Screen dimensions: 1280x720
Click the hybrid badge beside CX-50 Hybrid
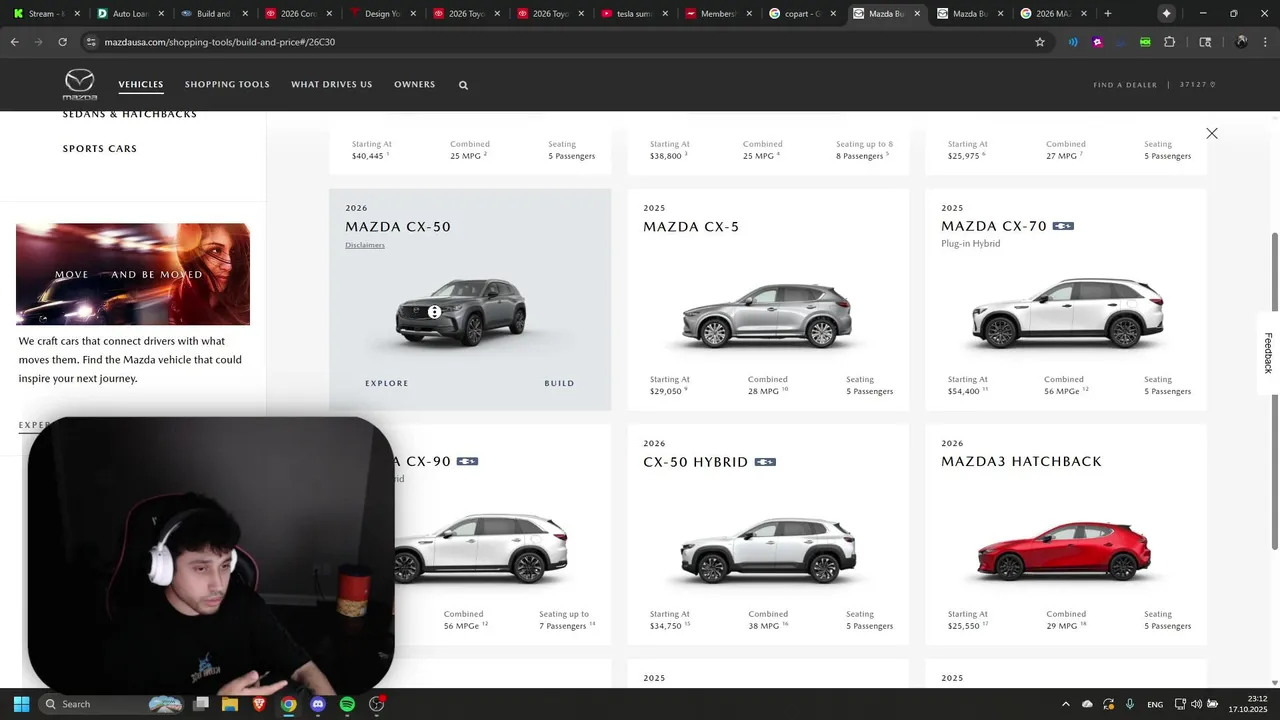pos(765,462)
